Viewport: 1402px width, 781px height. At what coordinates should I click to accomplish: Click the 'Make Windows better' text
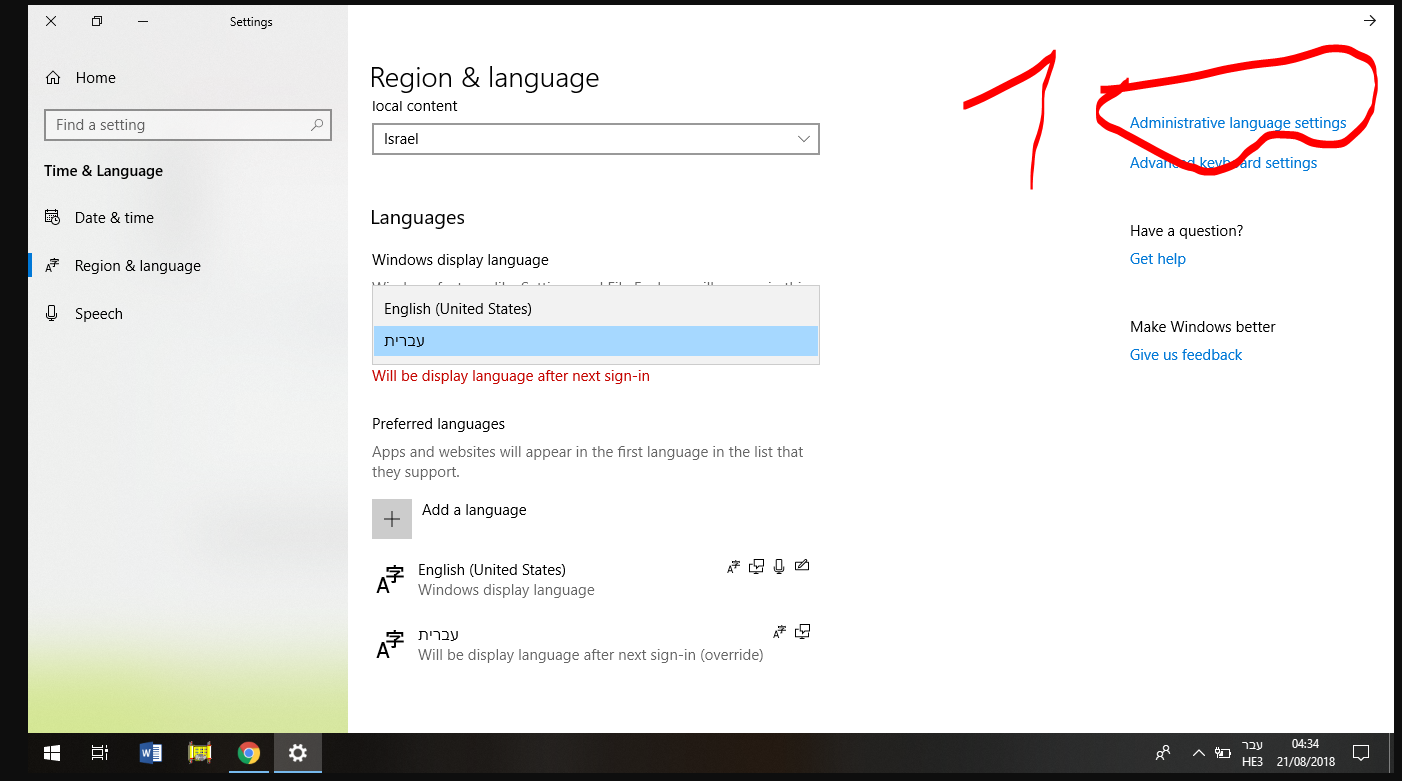(1203, 327)
